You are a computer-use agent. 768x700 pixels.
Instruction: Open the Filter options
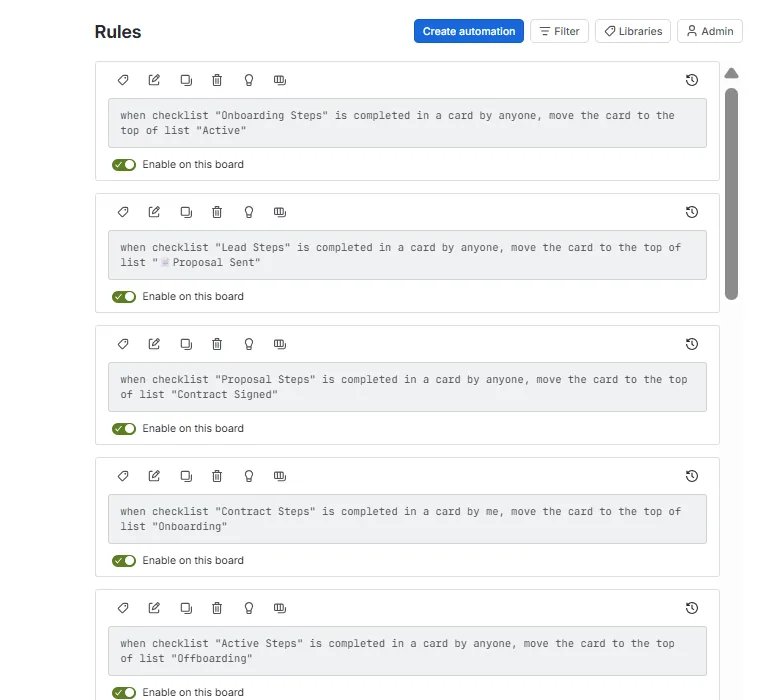coord(559,31)
